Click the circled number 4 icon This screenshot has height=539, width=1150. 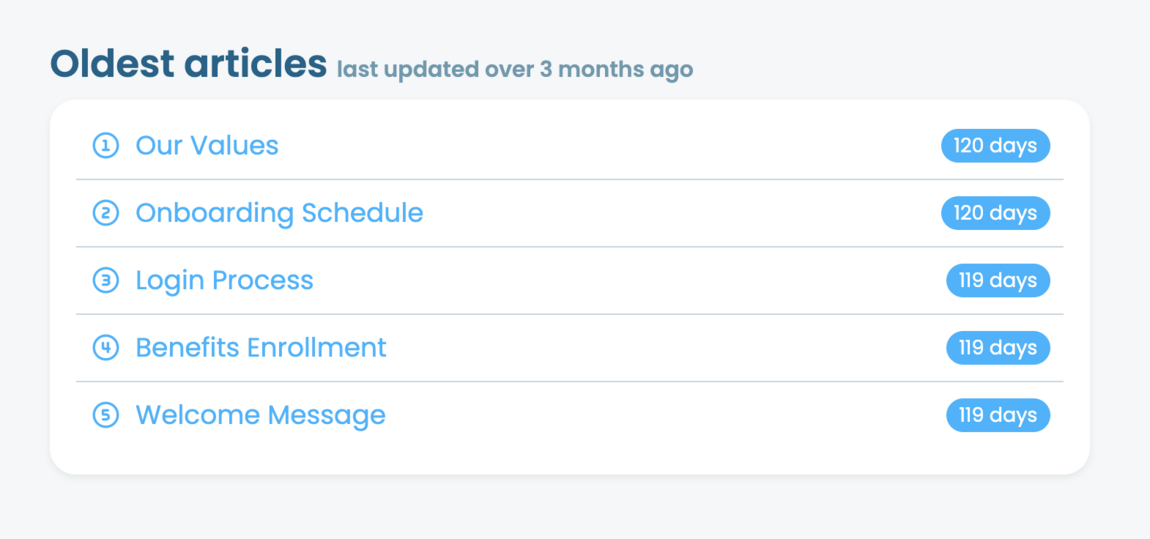(105, 348)
